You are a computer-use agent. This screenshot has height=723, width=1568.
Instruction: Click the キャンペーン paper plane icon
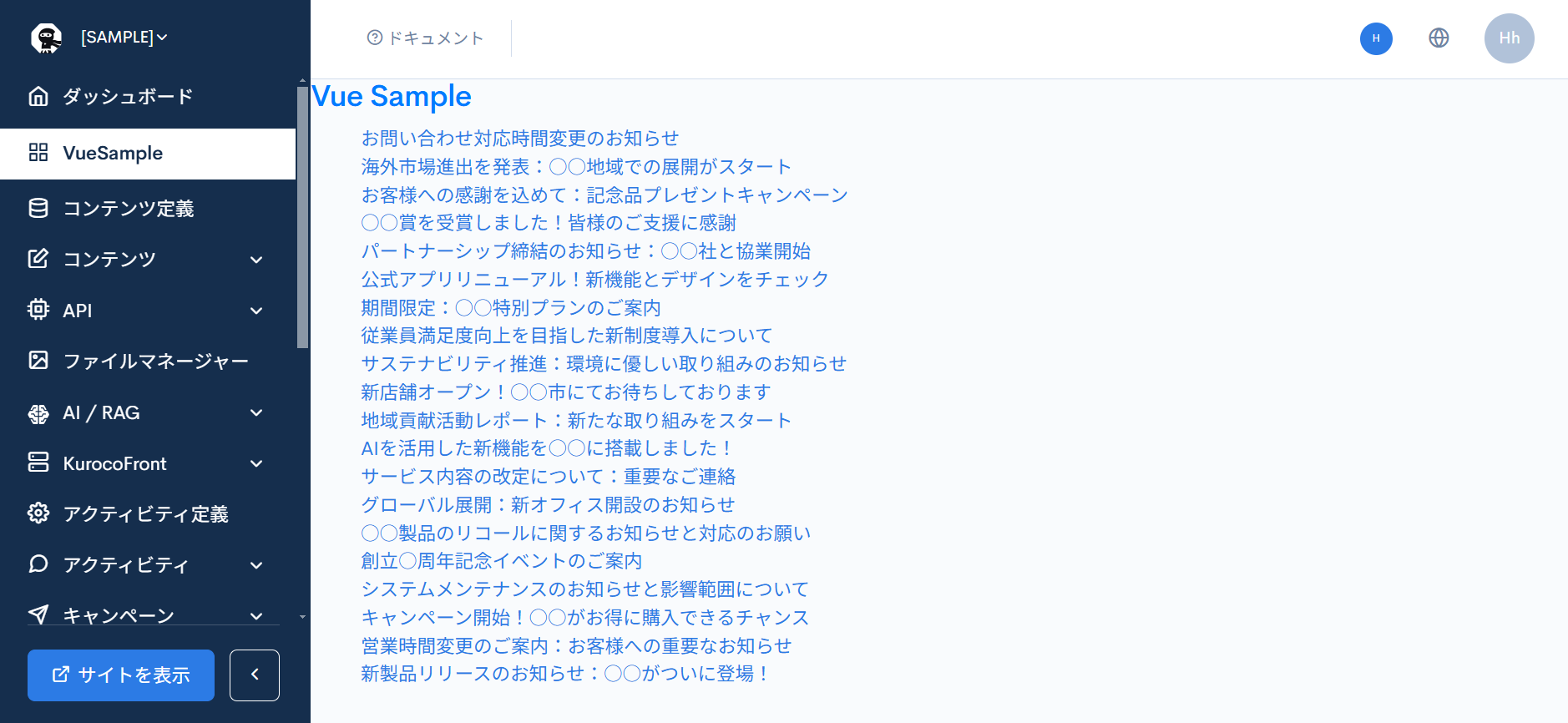point(38,614)
